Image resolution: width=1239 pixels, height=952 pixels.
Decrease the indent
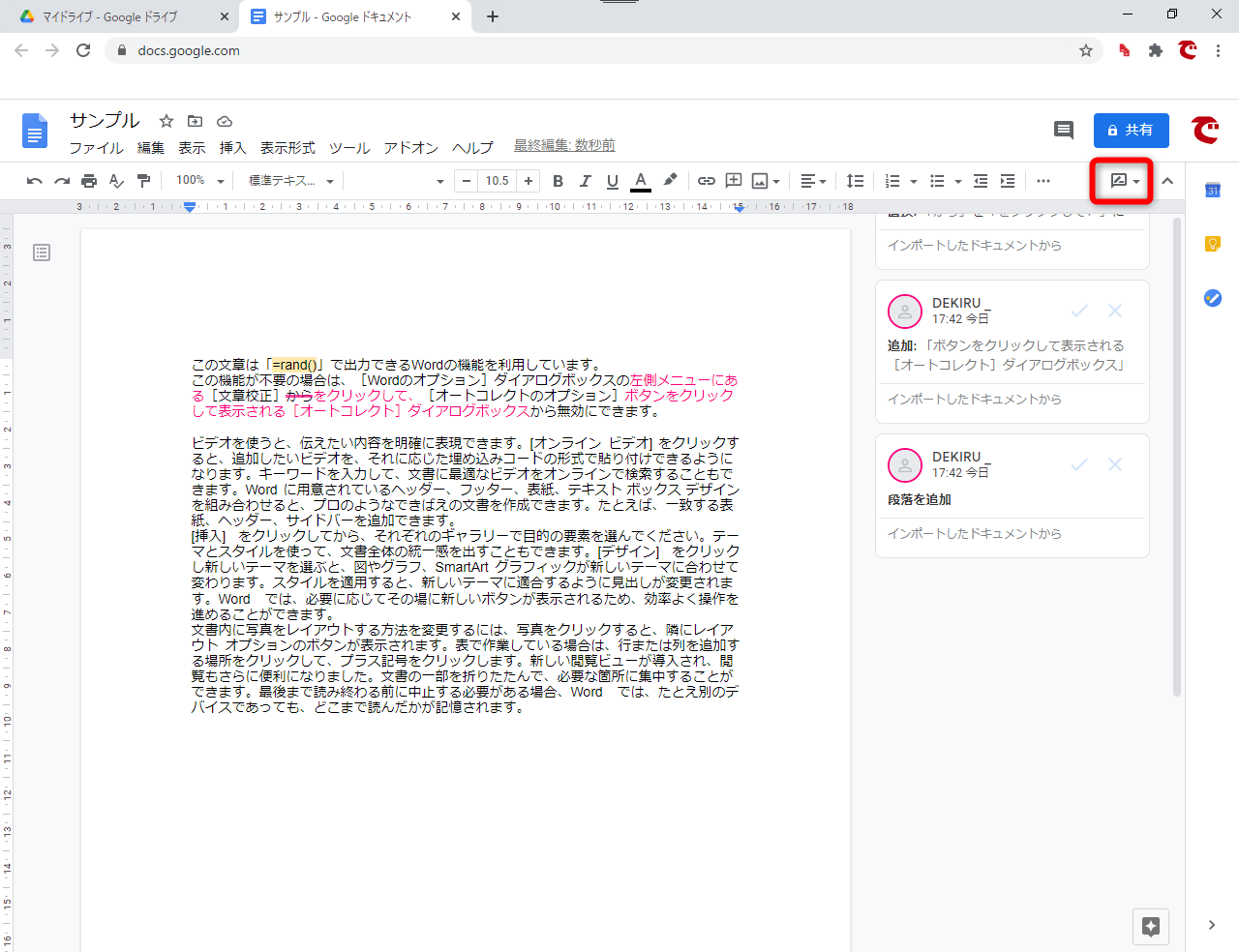click(x=981, y=181)
